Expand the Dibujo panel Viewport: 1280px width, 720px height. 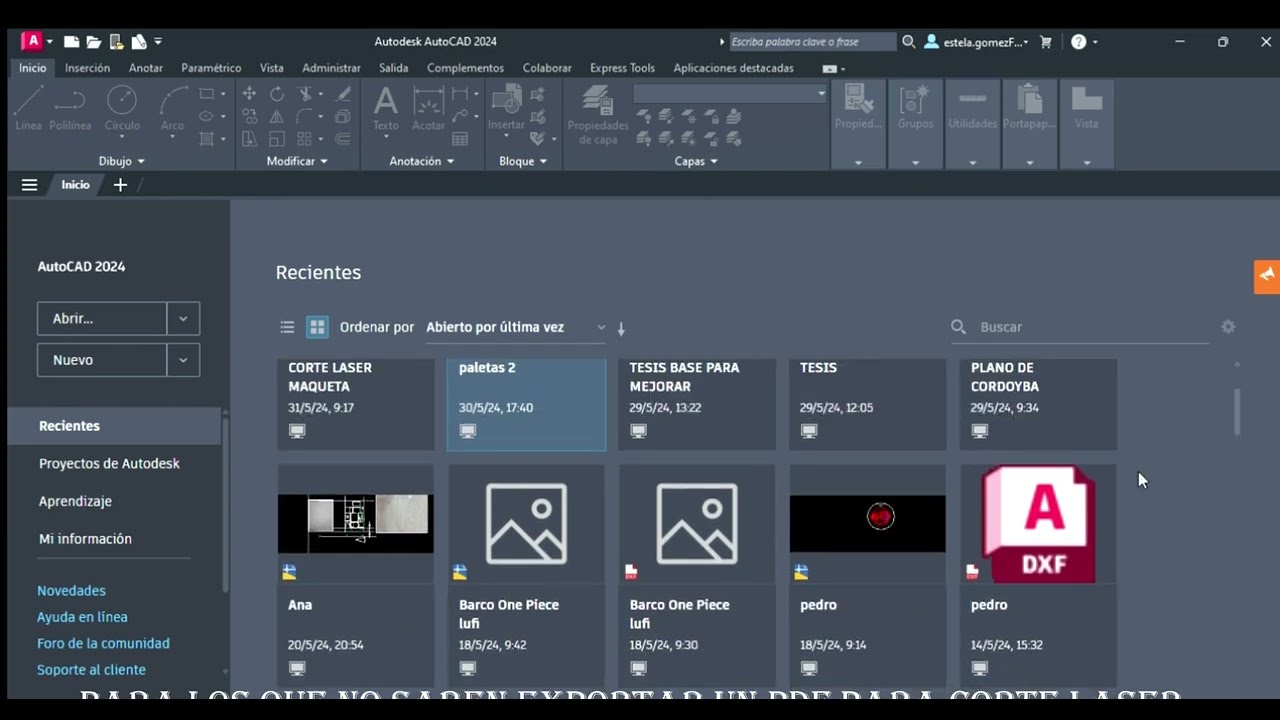click(x=122, y=161)
